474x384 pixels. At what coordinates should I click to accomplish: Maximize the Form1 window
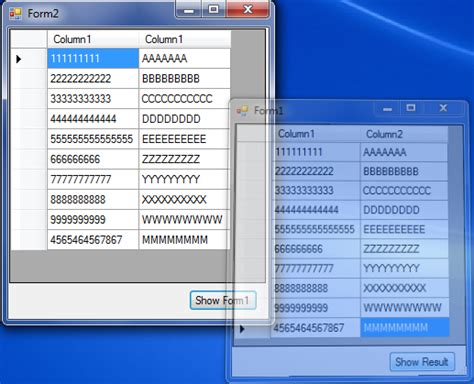point(411,108)
